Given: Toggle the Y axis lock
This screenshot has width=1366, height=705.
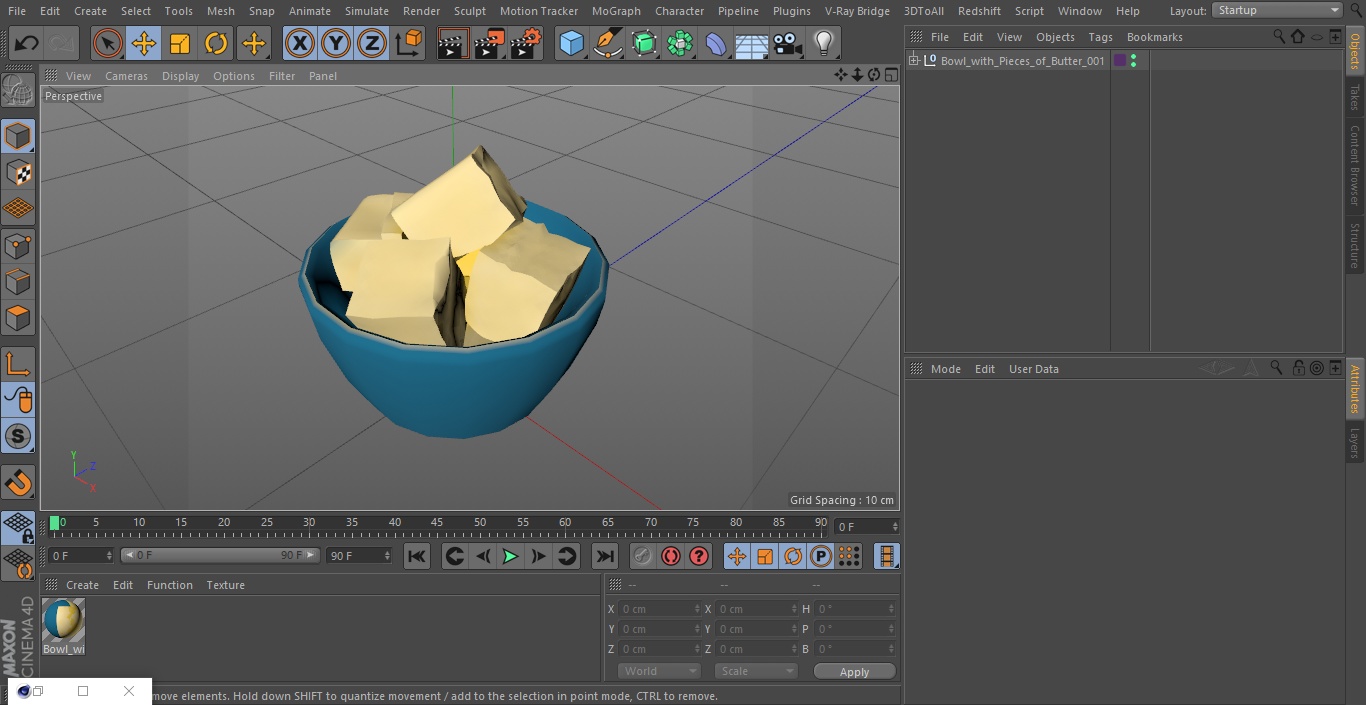Looking at the screenshot, I should pyautogui.click(x=336, y=44).
